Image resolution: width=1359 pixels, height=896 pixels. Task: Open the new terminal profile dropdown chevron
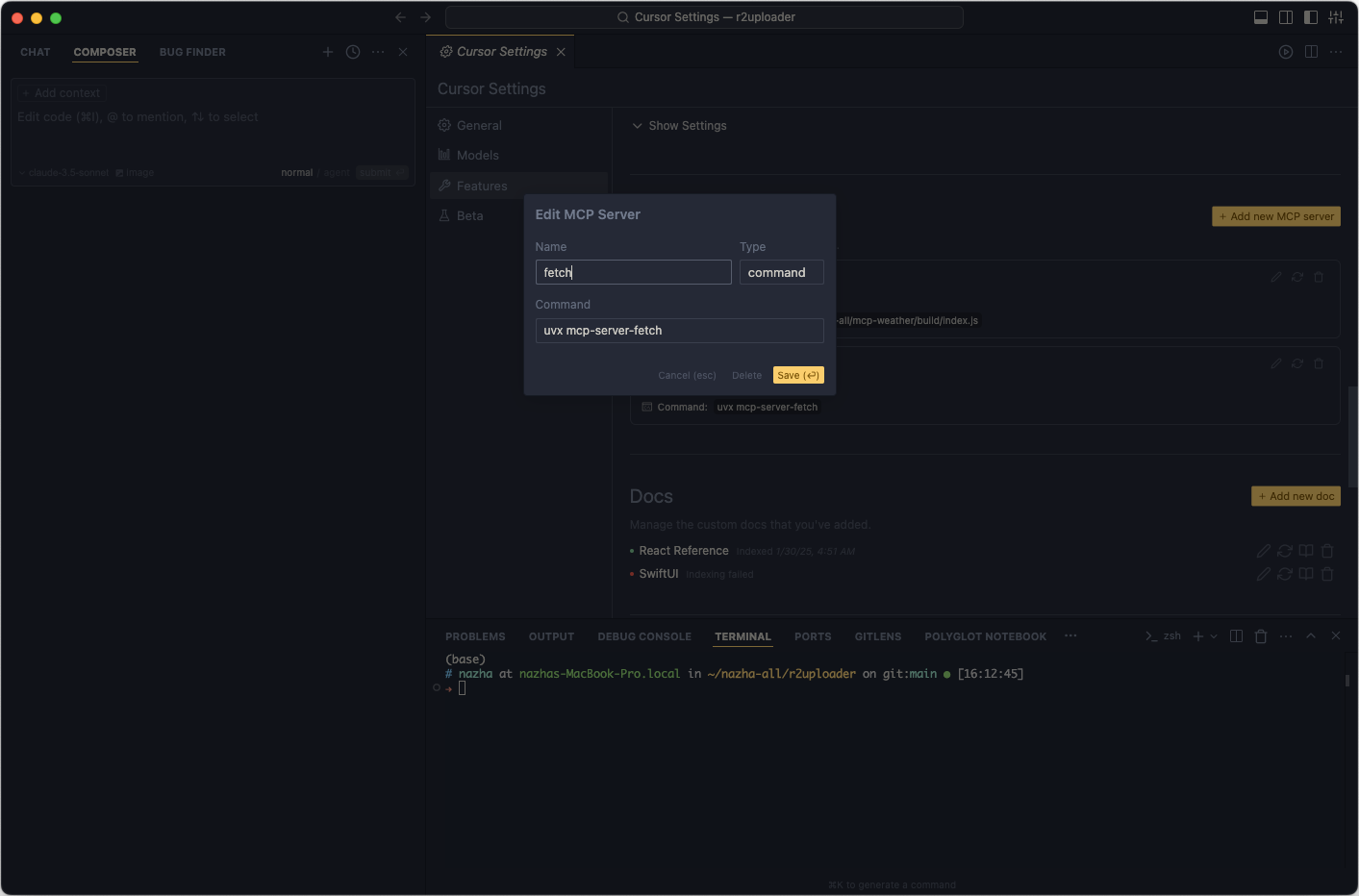coord(1214,636)
